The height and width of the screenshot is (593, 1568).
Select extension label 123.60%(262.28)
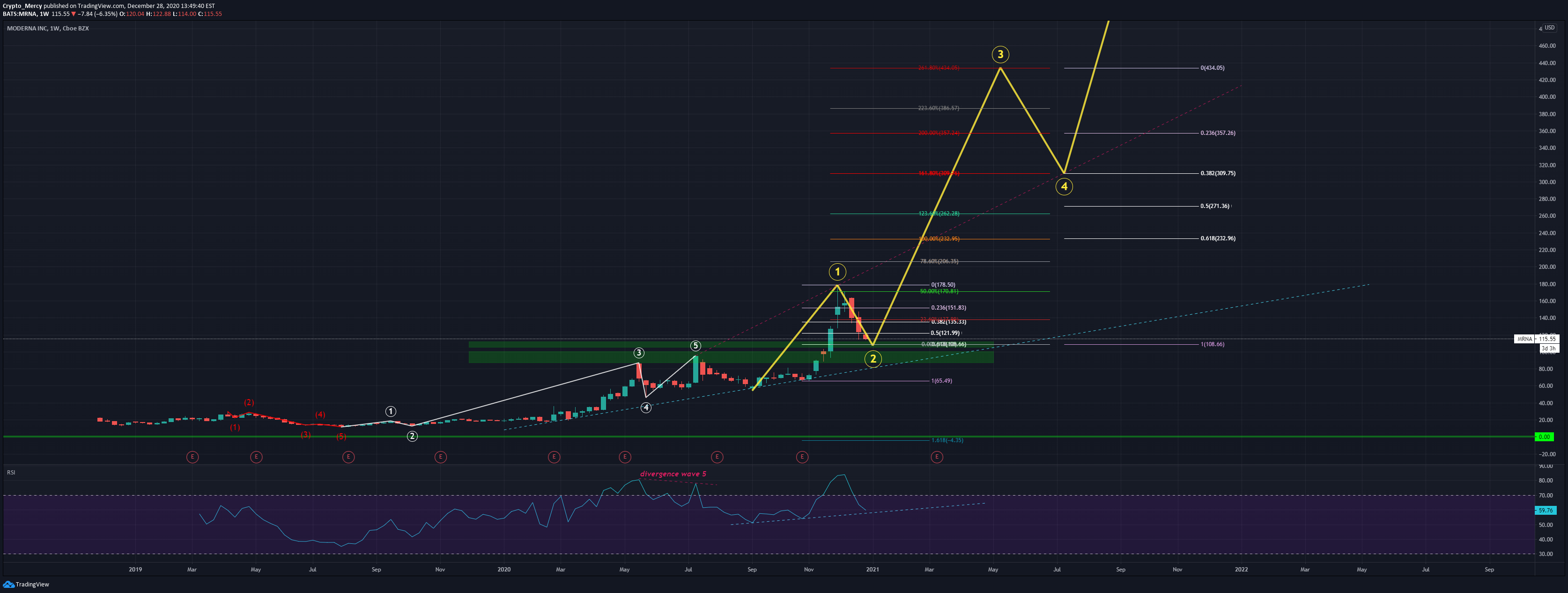coord(939,214)
